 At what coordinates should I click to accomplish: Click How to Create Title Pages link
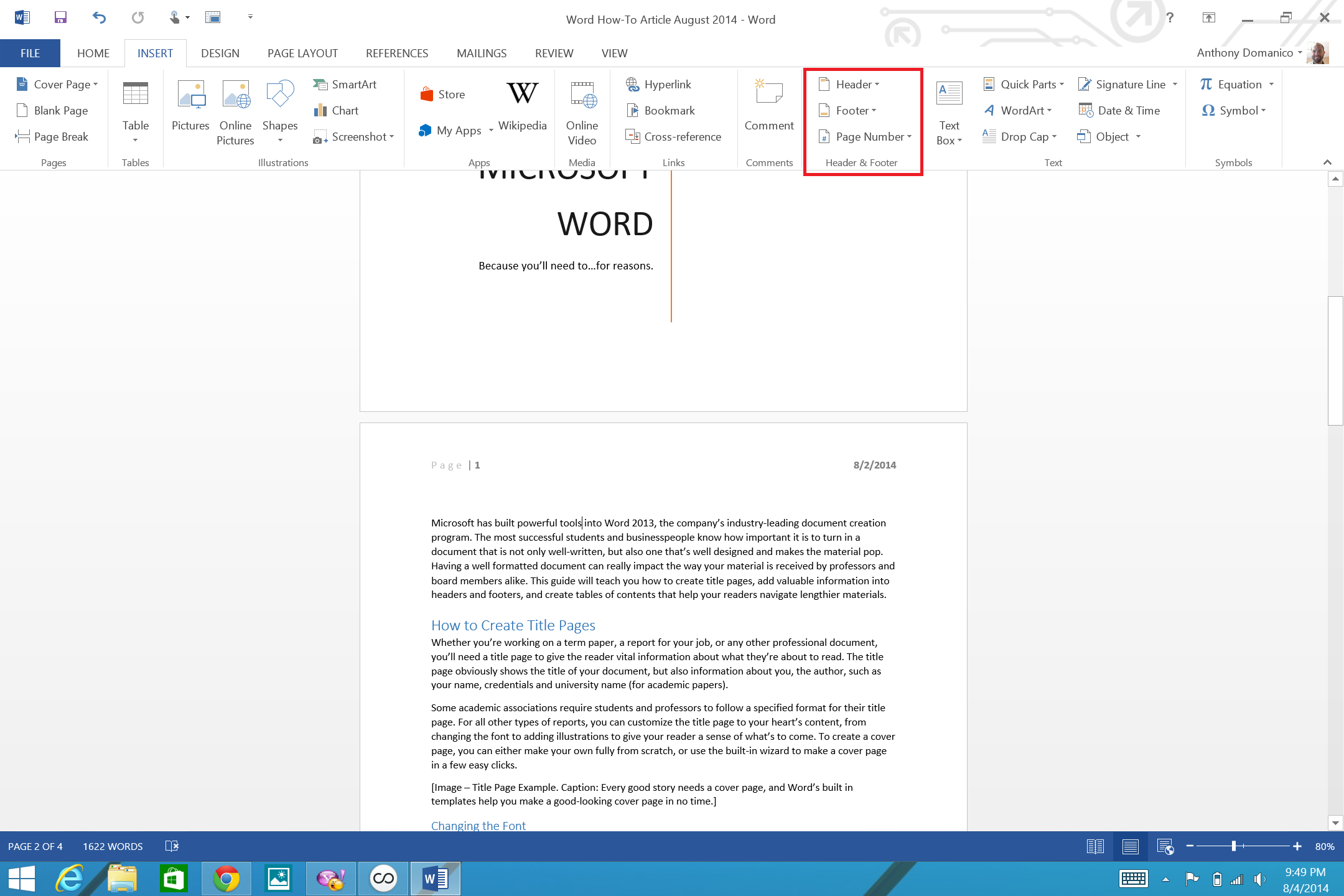click(513, 624)
